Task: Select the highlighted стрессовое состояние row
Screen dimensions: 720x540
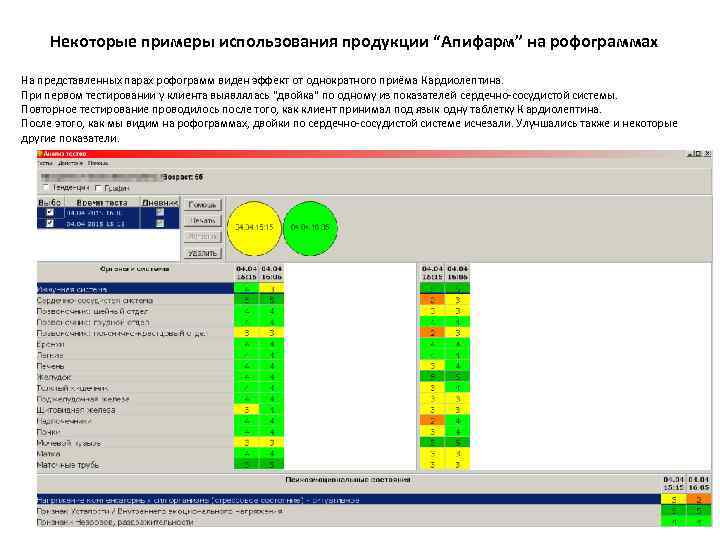Action: click(348, 500)
